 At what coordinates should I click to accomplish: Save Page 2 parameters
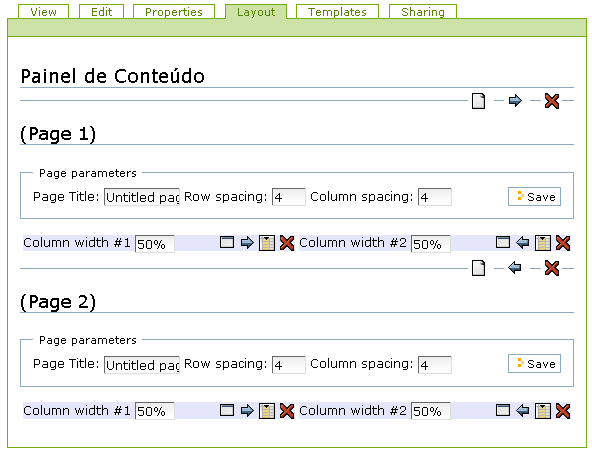point(534,364)
